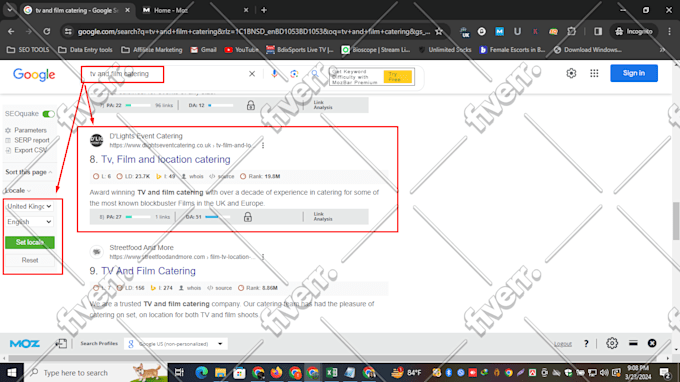Open Link Analysis on the PA: 22 bar
This screenshot has height=382, width=680.
pyautogui.click(x=323, y=105)
